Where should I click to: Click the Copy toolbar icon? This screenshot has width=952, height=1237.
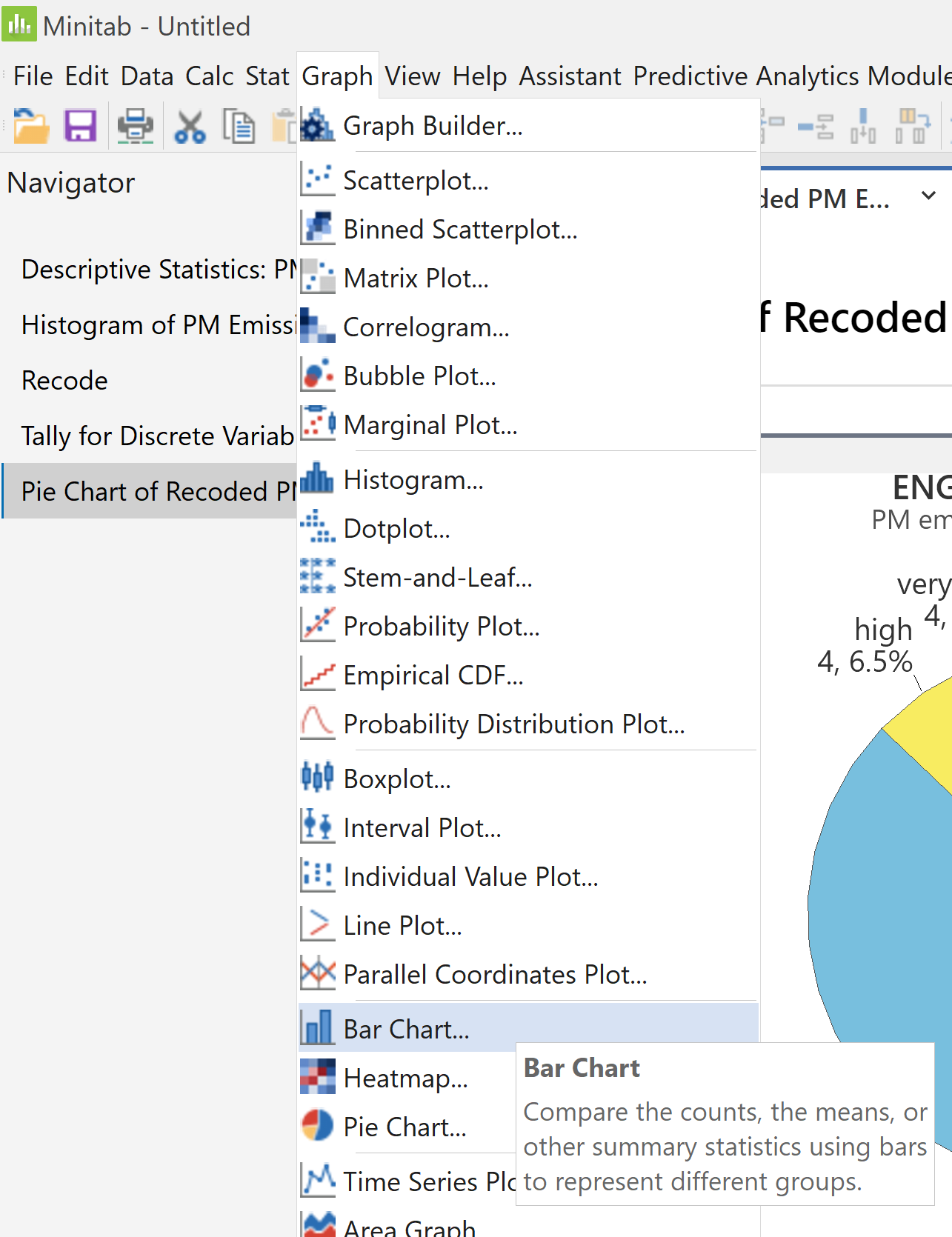point(239,127)
